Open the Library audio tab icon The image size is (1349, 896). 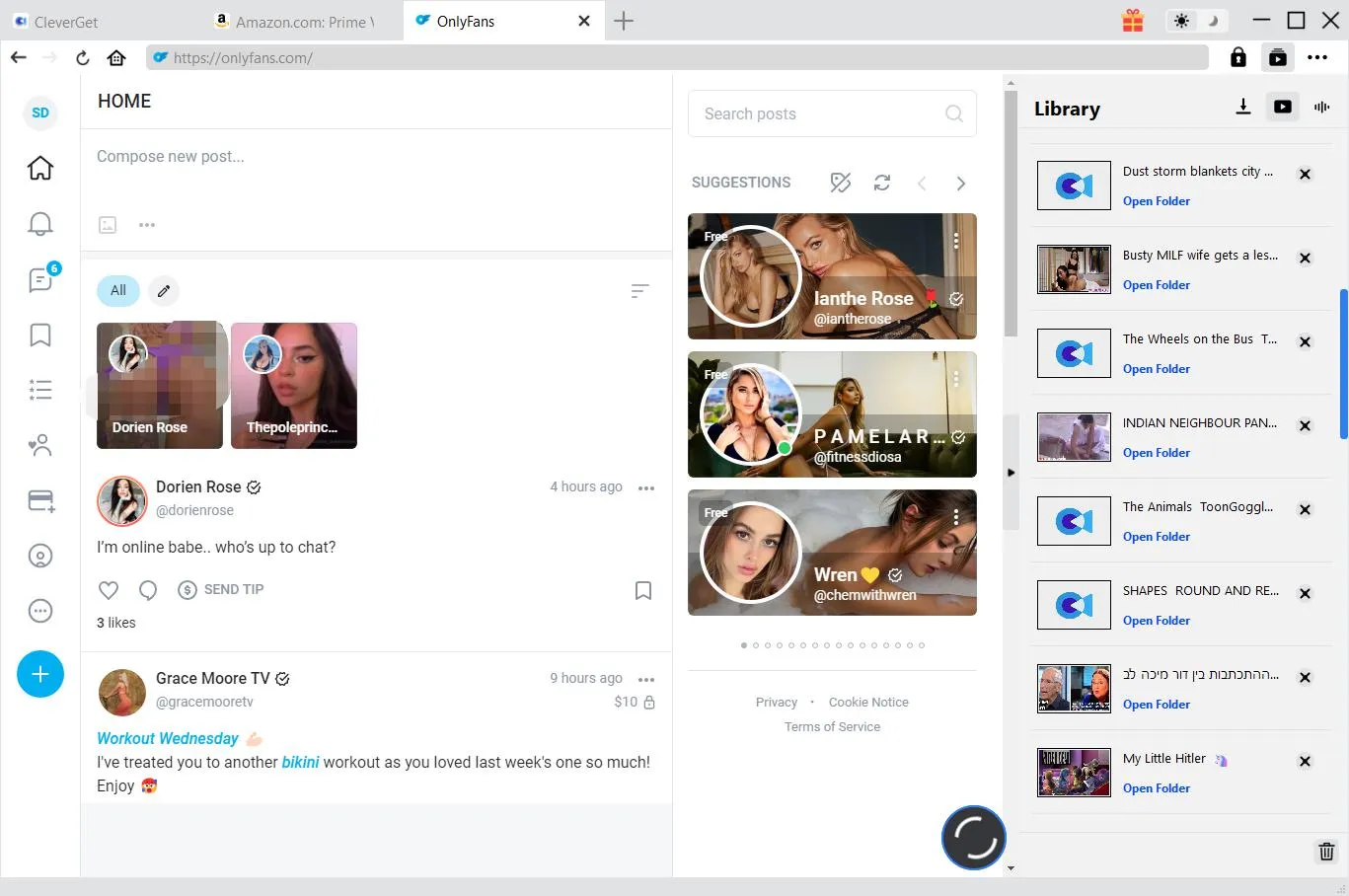coord(1321,107)
